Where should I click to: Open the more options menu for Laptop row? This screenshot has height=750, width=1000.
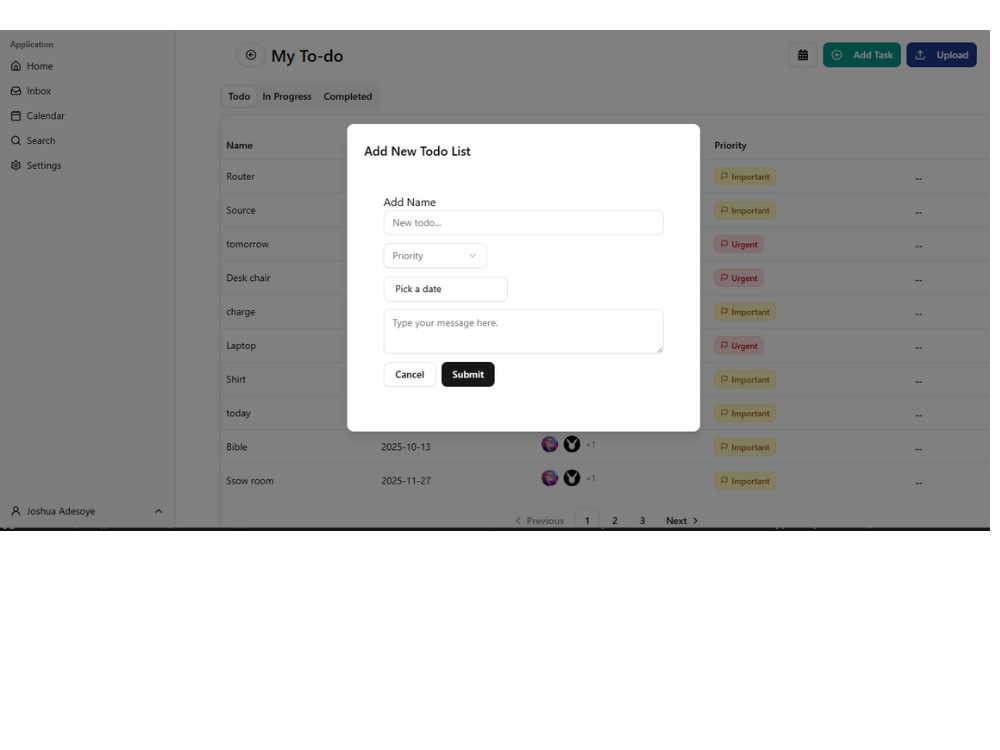coord(918,347)
